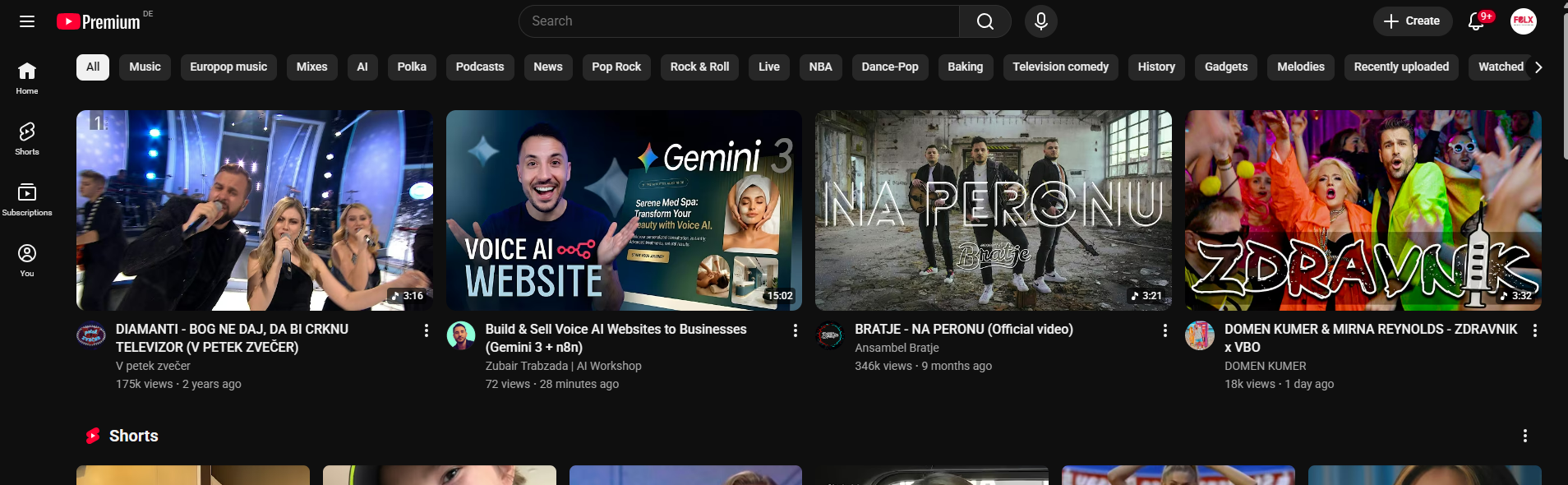Select the News chip
Image resolution: width=1568 pixels, height=485 pixels.
coord(548,67)
